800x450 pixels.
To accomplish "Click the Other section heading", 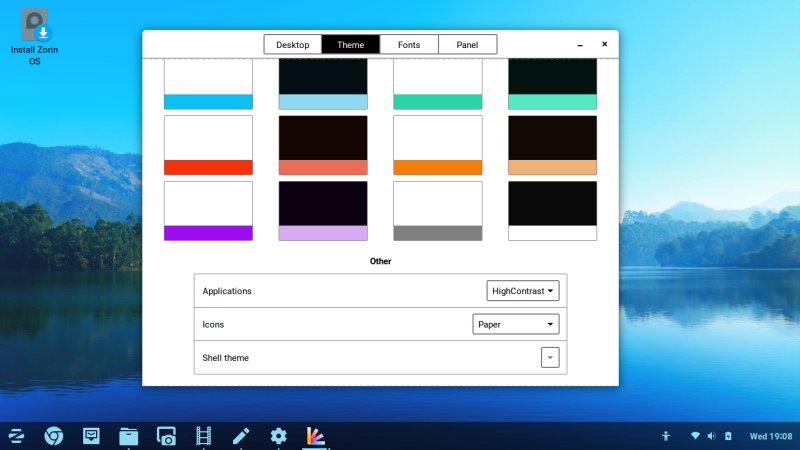I will pos(381,261).
